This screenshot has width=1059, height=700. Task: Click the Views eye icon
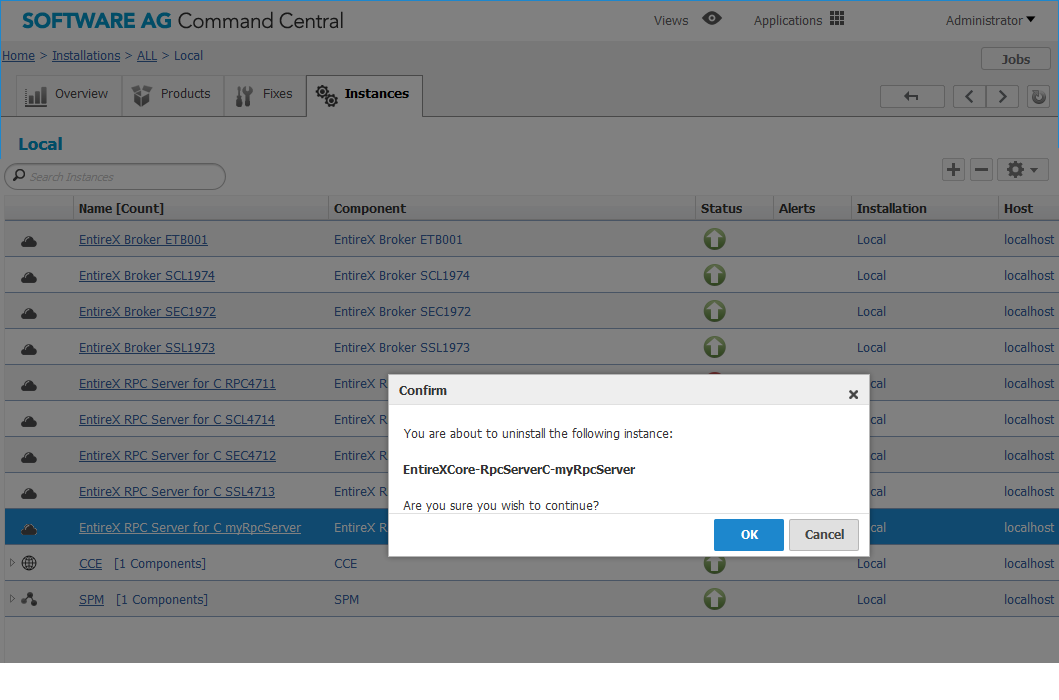point(712,19)
